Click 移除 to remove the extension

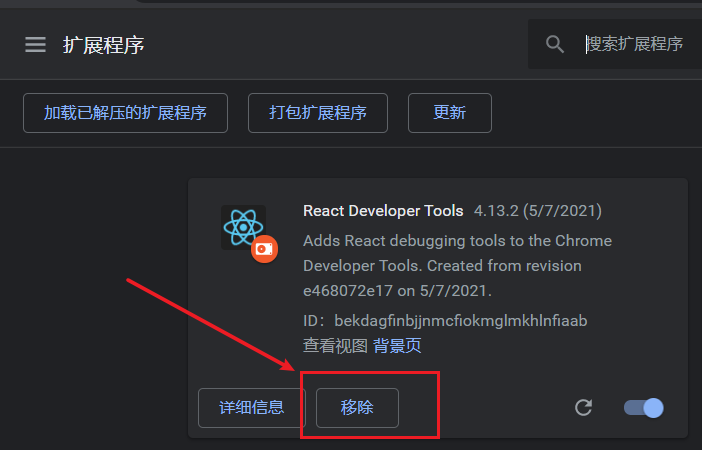coord(357,408)
